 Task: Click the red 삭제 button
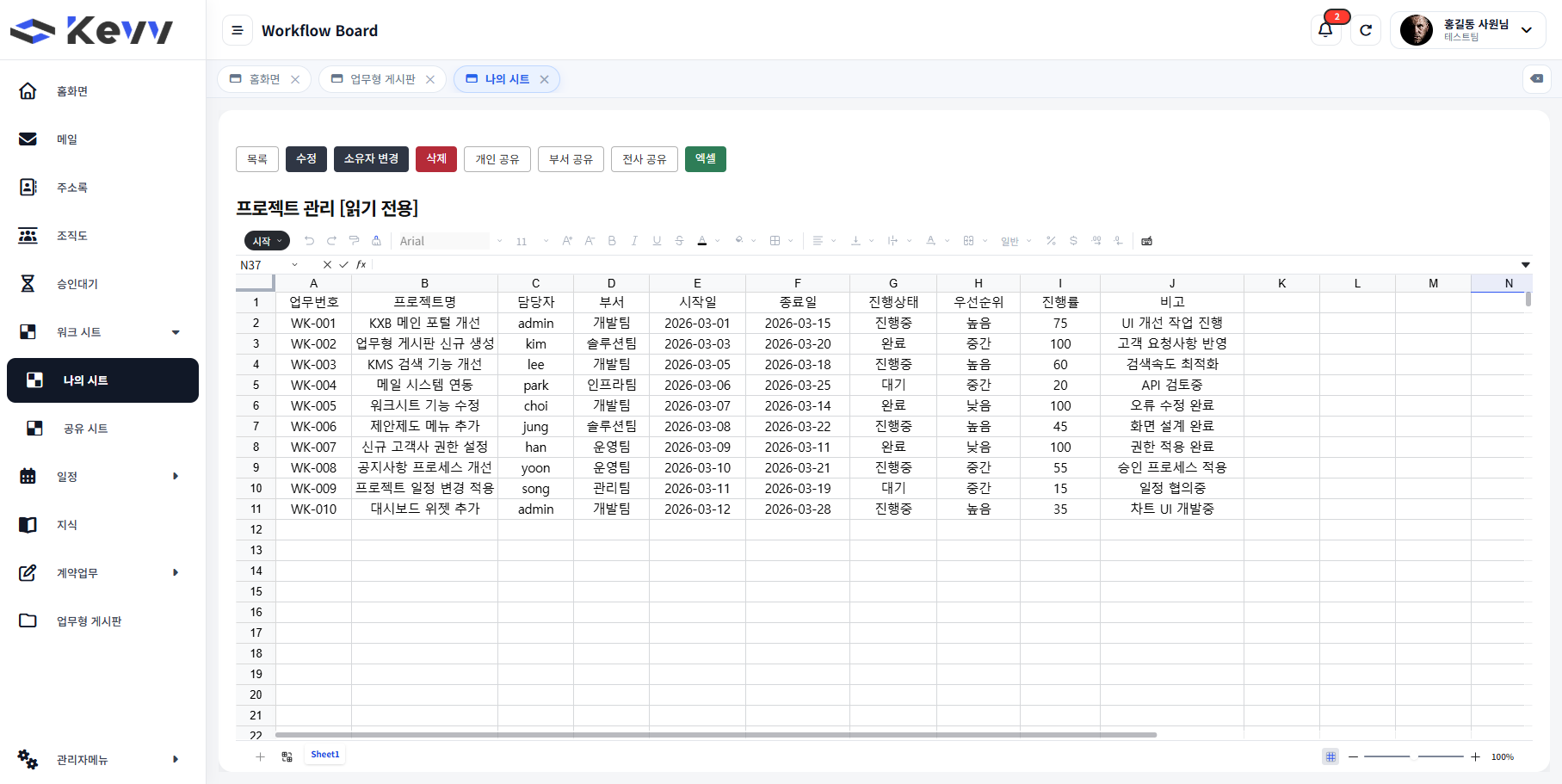436,159
